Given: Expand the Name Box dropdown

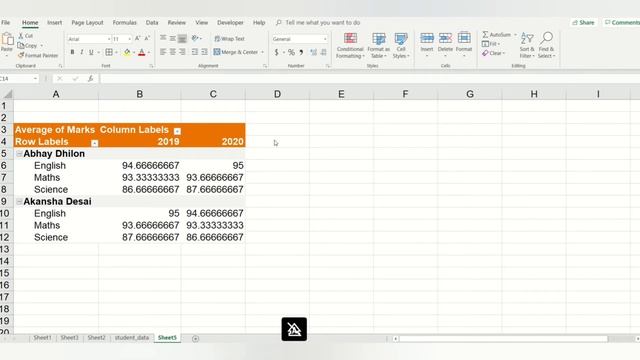Looking at the screenshot, I should pyautogui.click(x=36, y=78).
